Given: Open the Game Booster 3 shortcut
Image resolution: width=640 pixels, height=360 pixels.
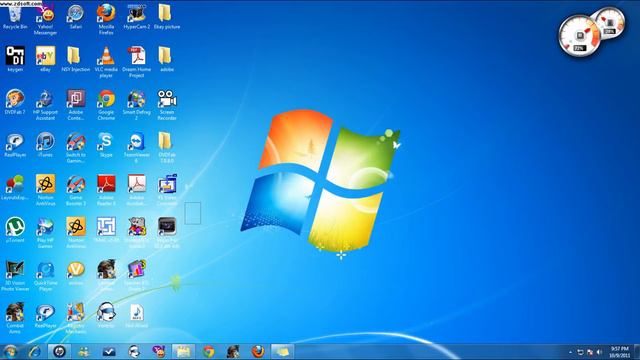Looking at the screenshot, I should 76,190.
